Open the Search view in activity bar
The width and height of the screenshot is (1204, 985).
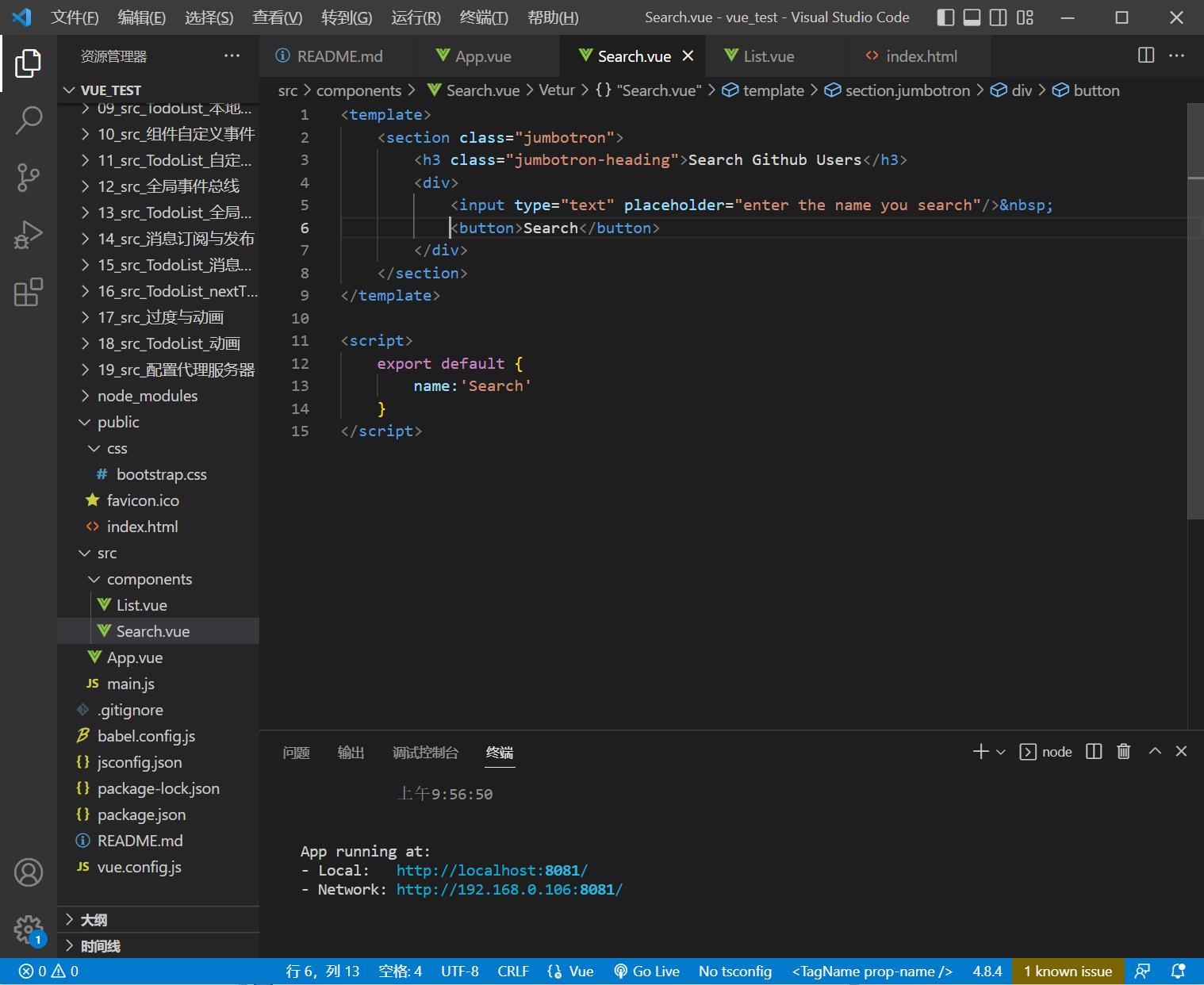point(29,121)
